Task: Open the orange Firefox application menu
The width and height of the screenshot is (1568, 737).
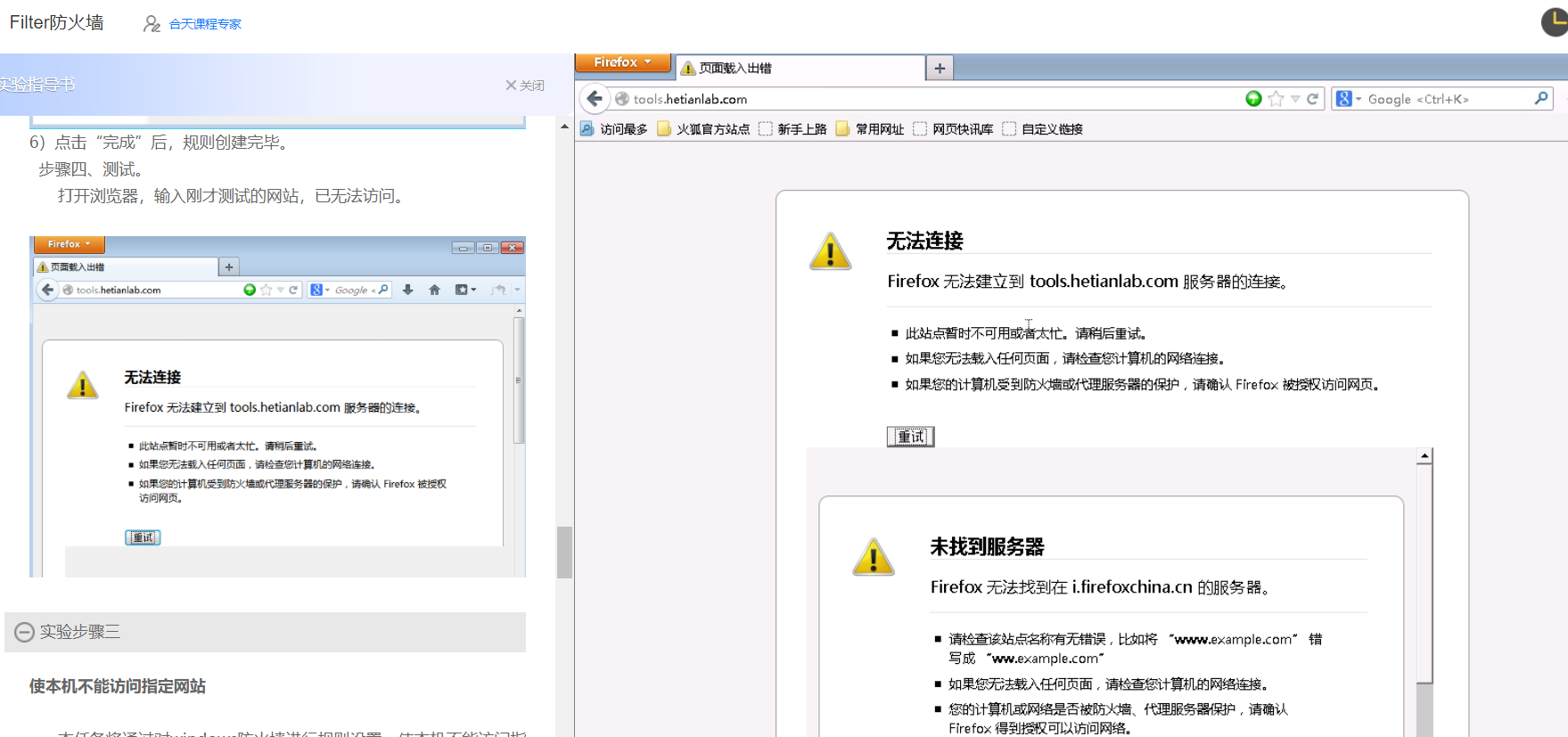Action: coord(622,62)
